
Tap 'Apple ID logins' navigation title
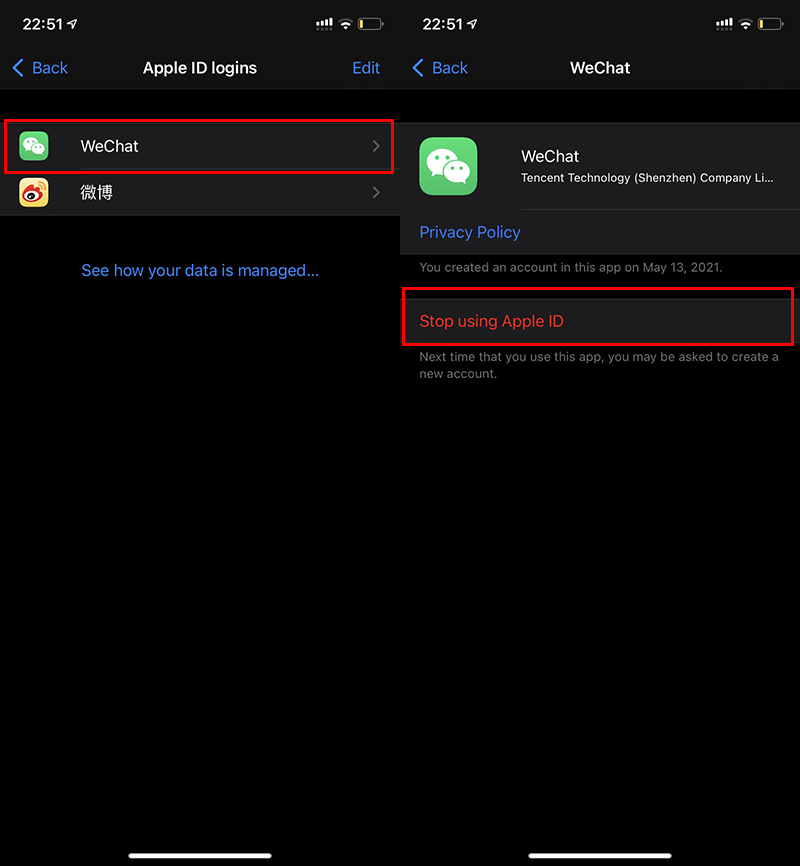coord(200,68)
